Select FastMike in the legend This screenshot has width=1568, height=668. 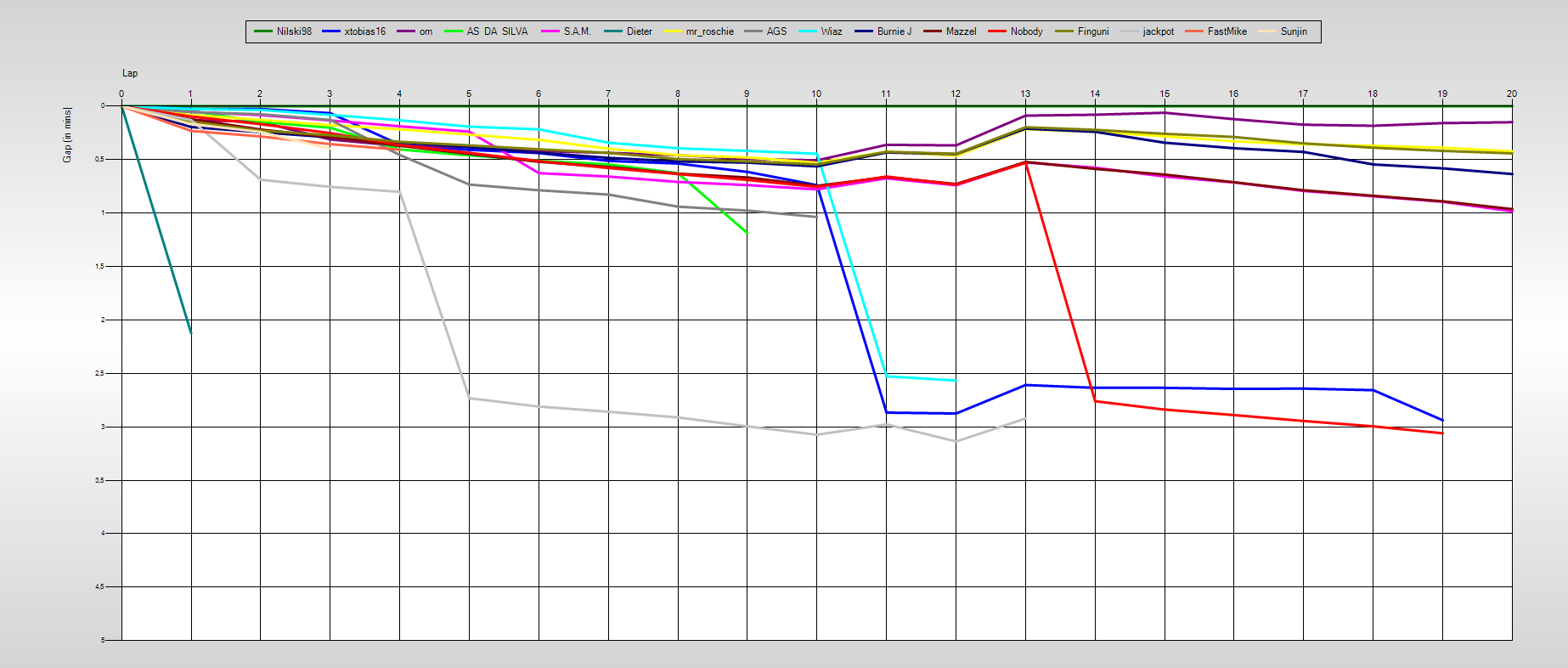click(1227, 31)
